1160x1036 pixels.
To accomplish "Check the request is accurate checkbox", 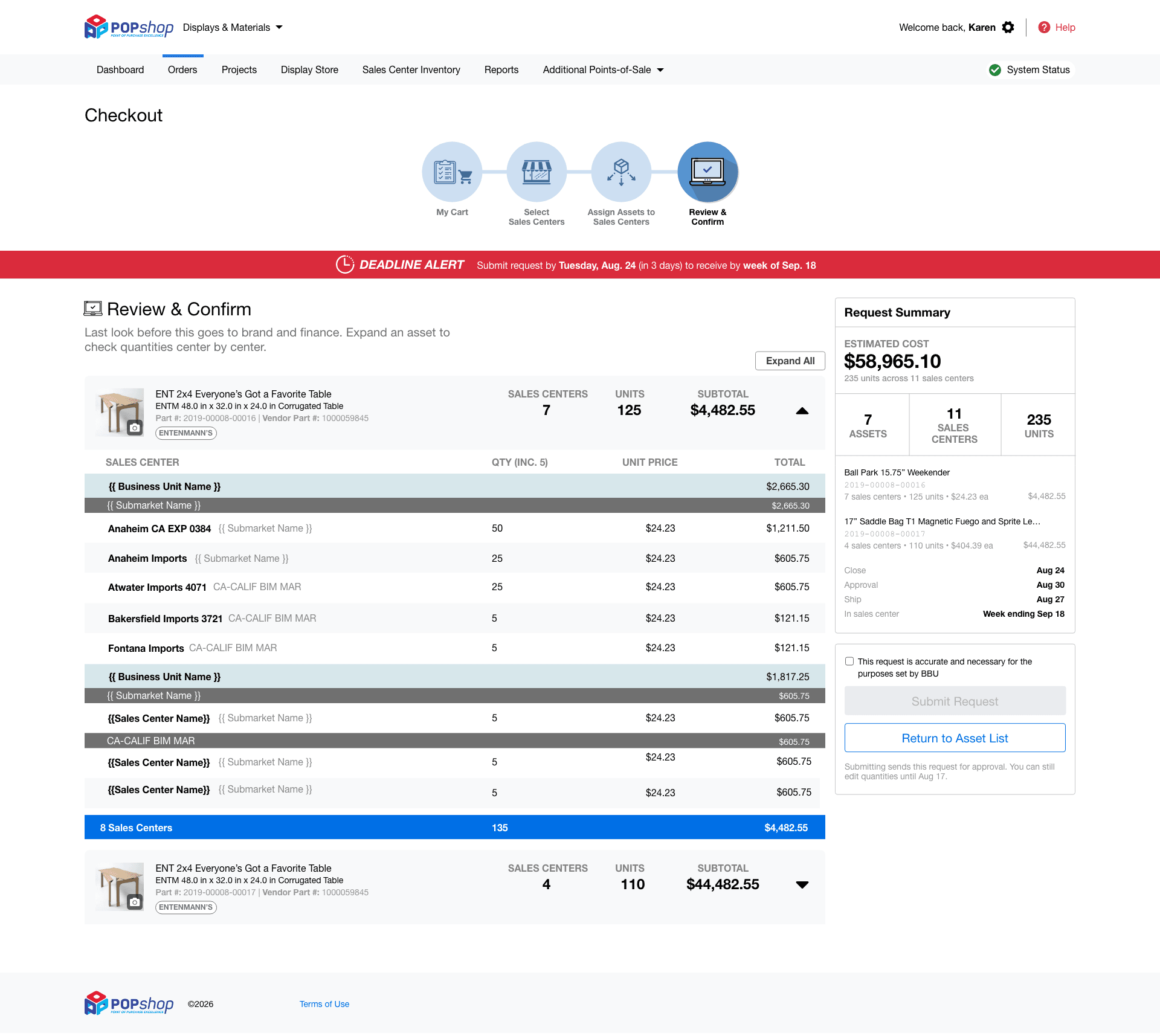I will 849,661.
